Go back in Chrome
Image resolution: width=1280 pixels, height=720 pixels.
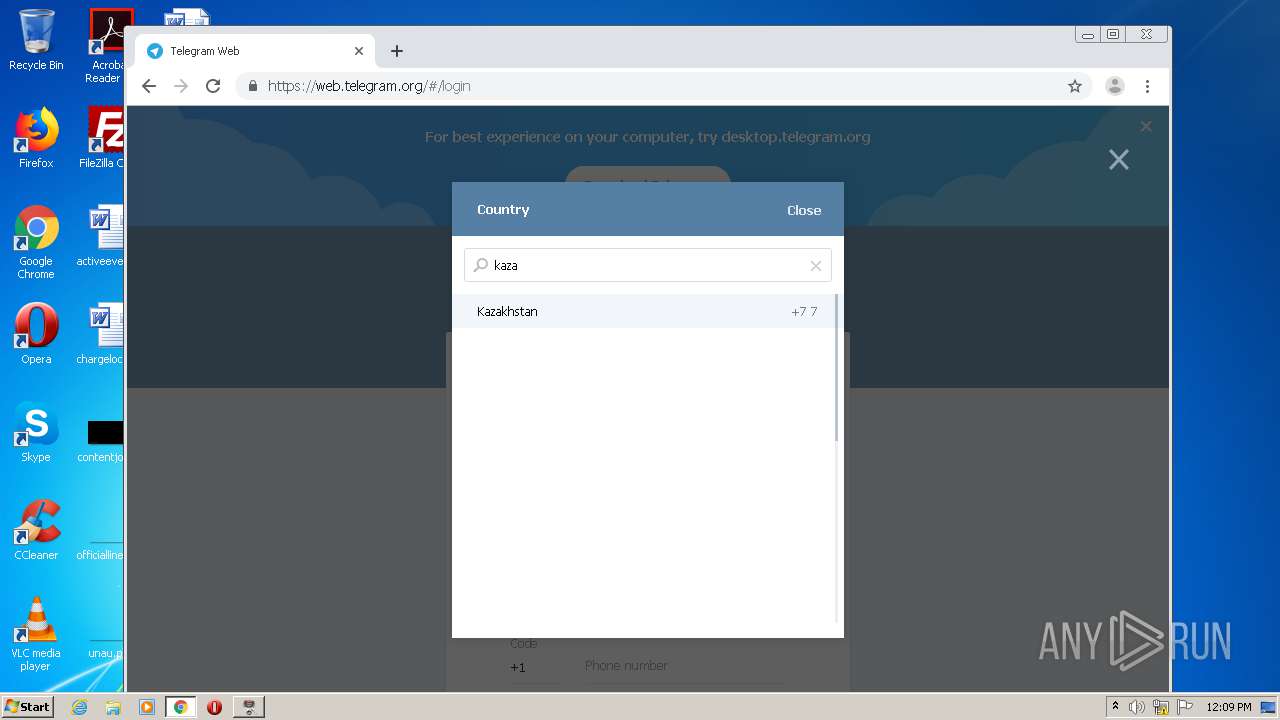click(149, 86)
